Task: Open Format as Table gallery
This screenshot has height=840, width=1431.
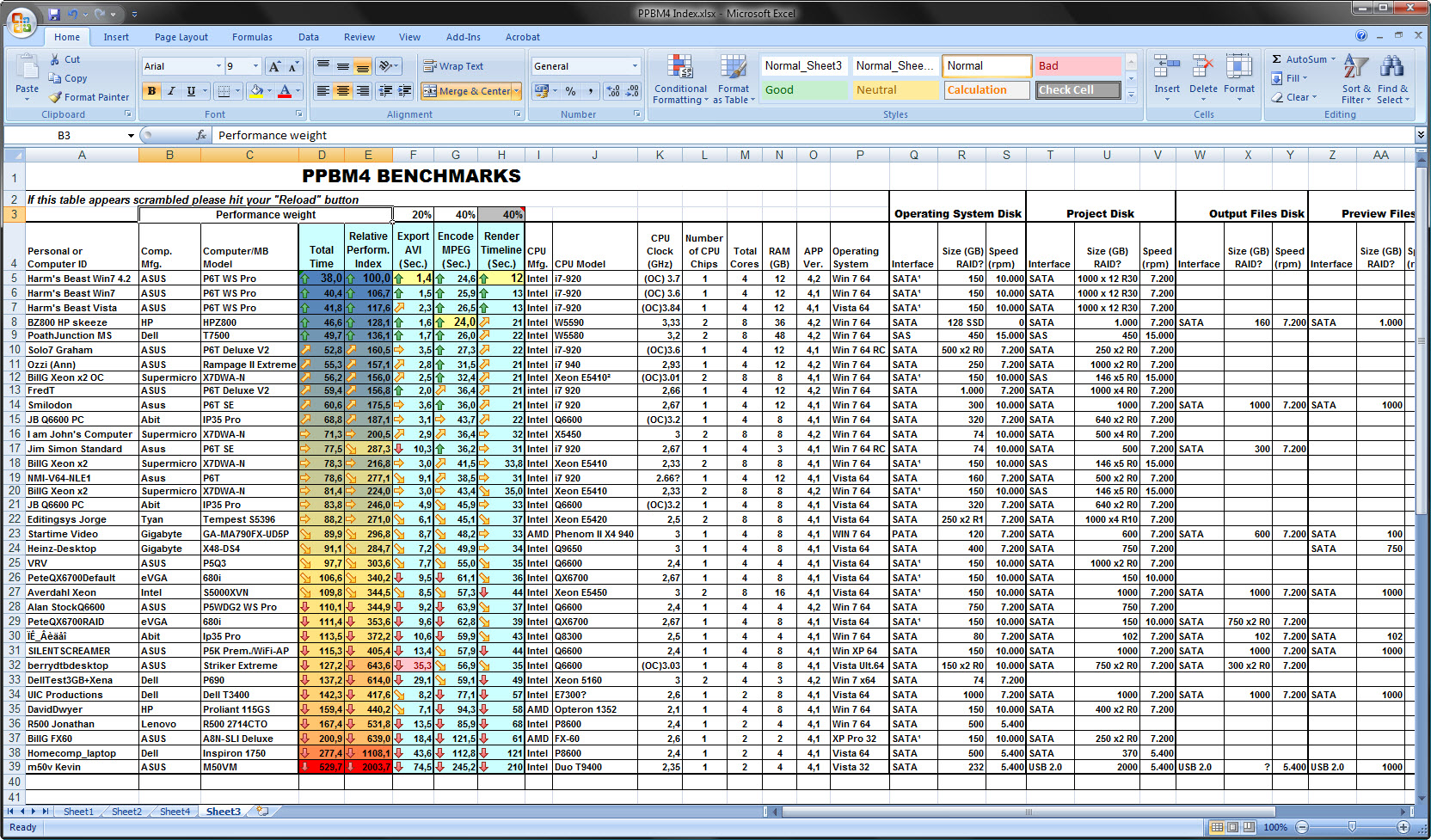Action: pos(734,79)
